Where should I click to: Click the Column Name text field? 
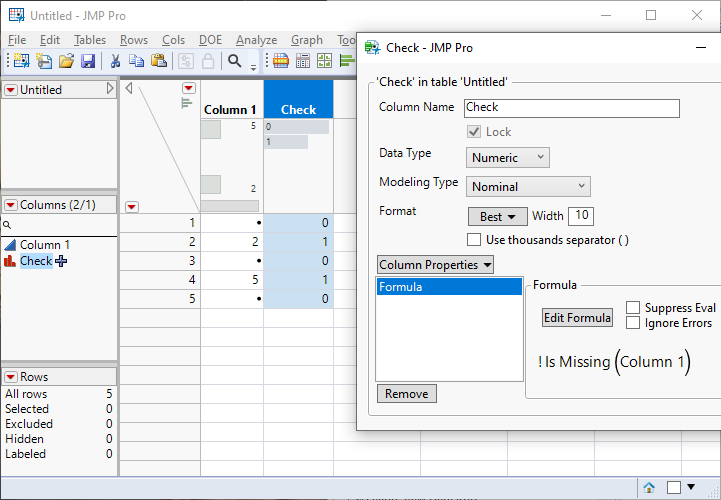[x=572, y=108]
